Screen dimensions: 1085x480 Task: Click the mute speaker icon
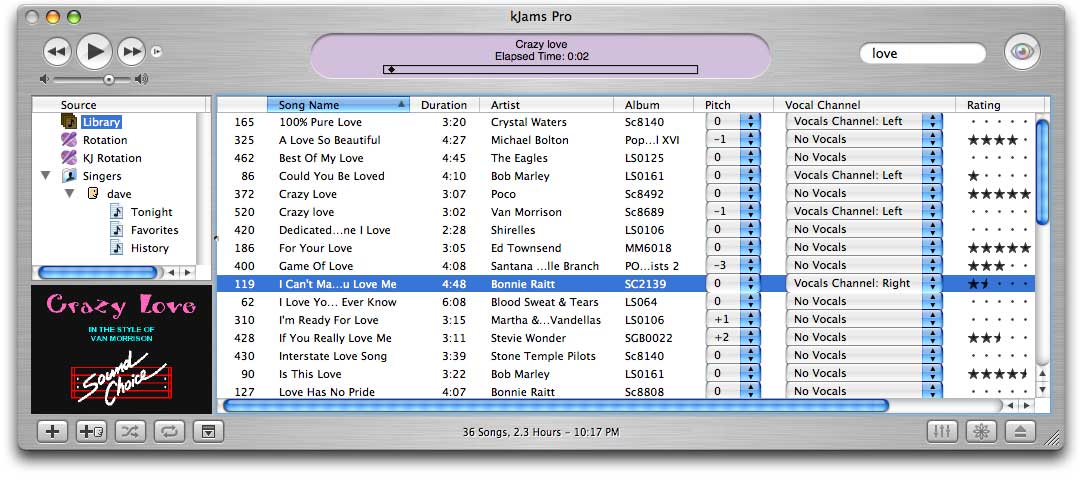pyautogui.click(x=45, y=80)
